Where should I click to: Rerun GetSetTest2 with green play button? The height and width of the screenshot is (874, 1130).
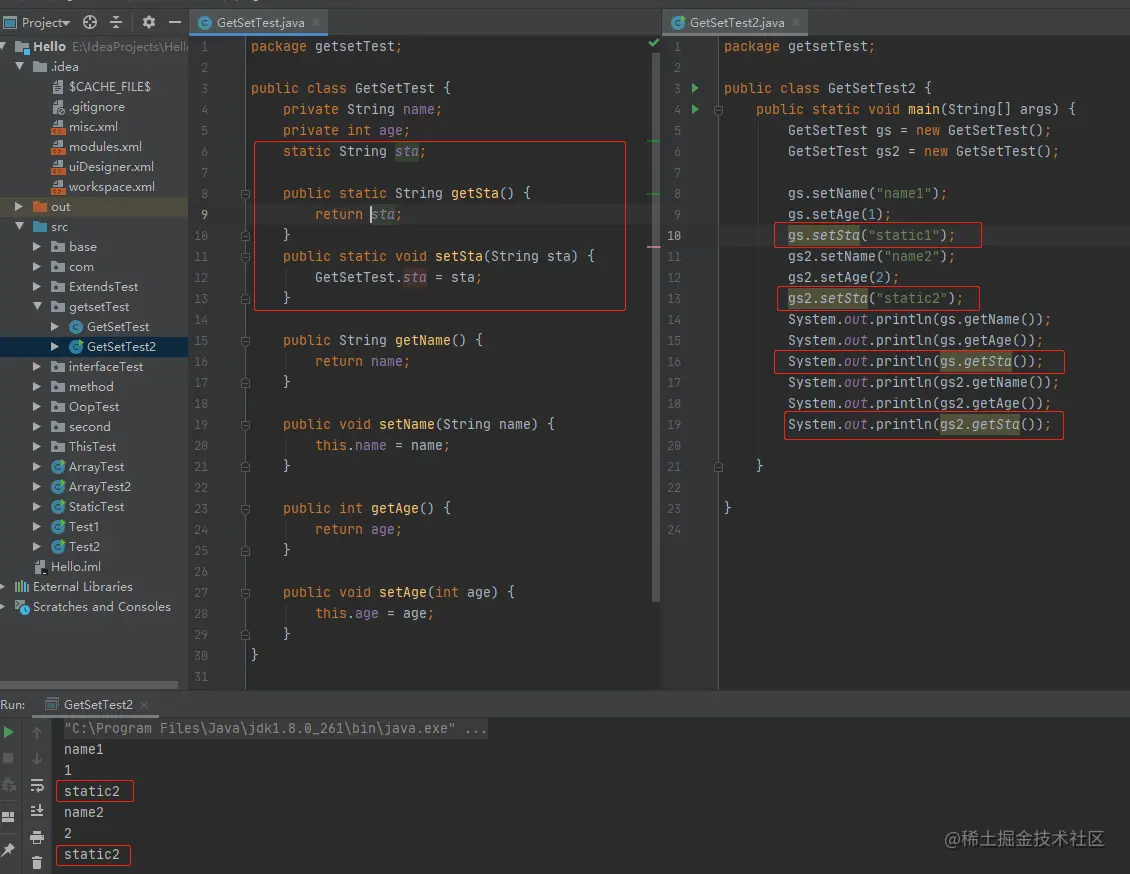coord(9,733)
